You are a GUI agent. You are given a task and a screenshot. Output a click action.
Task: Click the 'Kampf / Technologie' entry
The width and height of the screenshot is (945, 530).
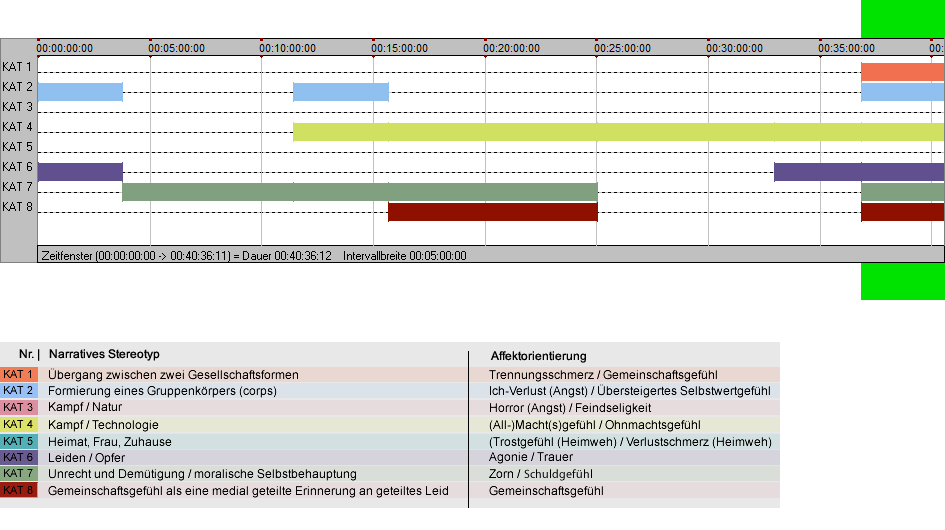[103, 425]
